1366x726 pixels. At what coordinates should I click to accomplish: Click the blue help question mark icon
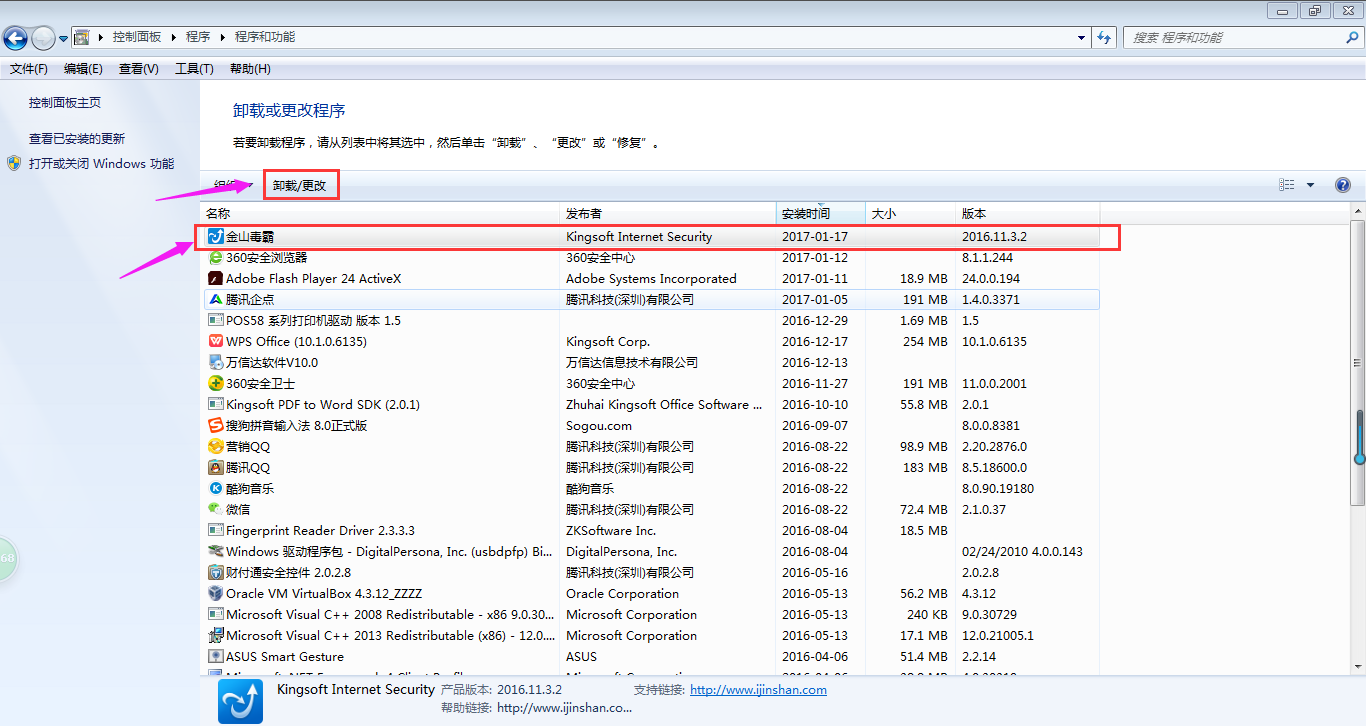tap(1343, 185)
